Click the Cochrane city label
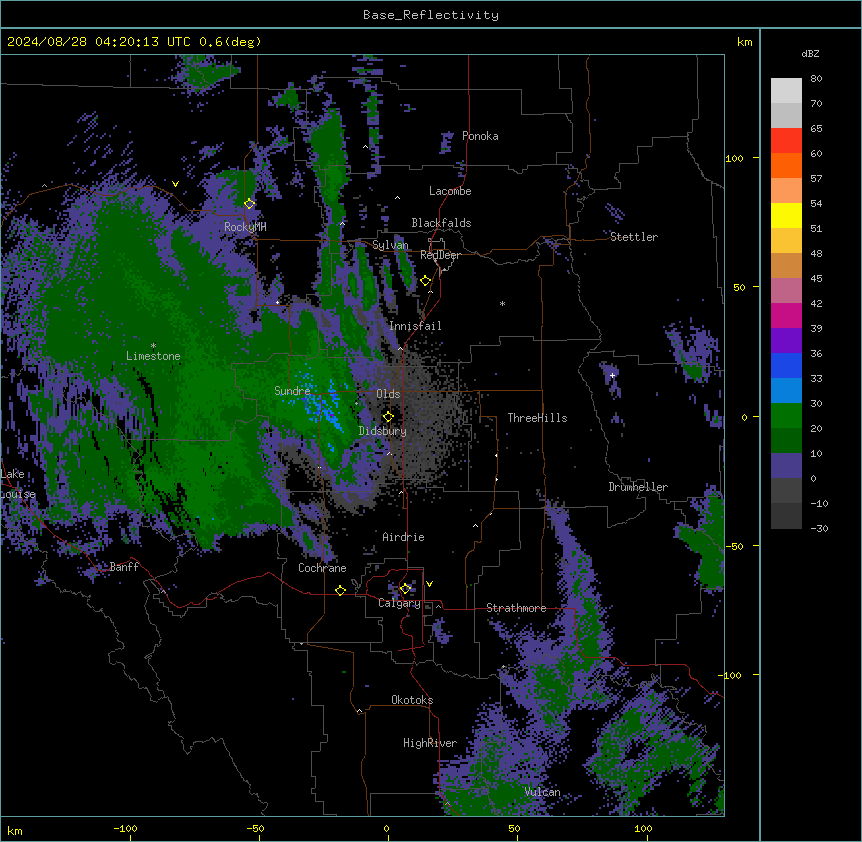The image size is (862, 842). [322, 568]
